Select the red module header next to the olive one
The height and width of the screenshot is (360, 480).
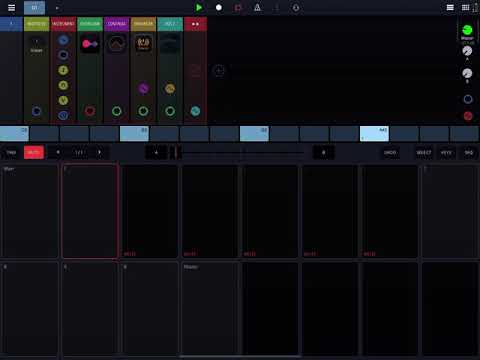(63, 24)
